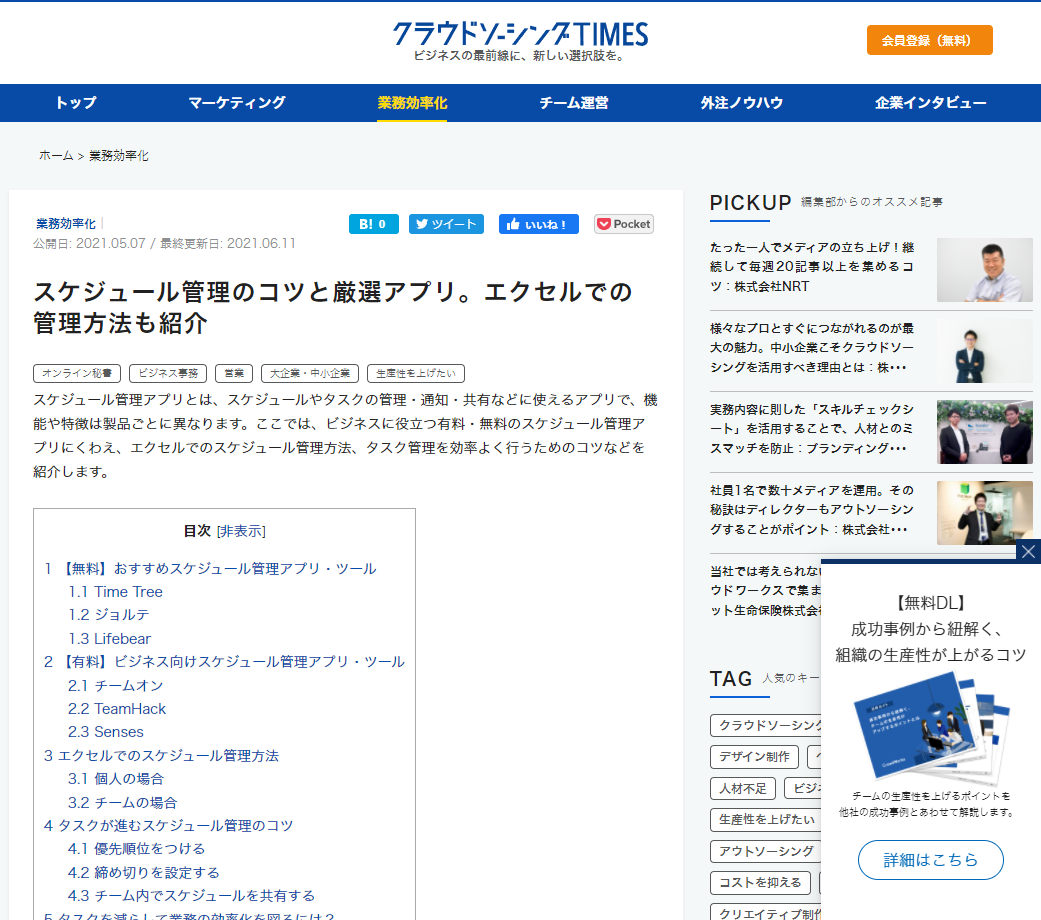
Task: Click the 詳細はこちら button in popup
Action: point(930,860)
